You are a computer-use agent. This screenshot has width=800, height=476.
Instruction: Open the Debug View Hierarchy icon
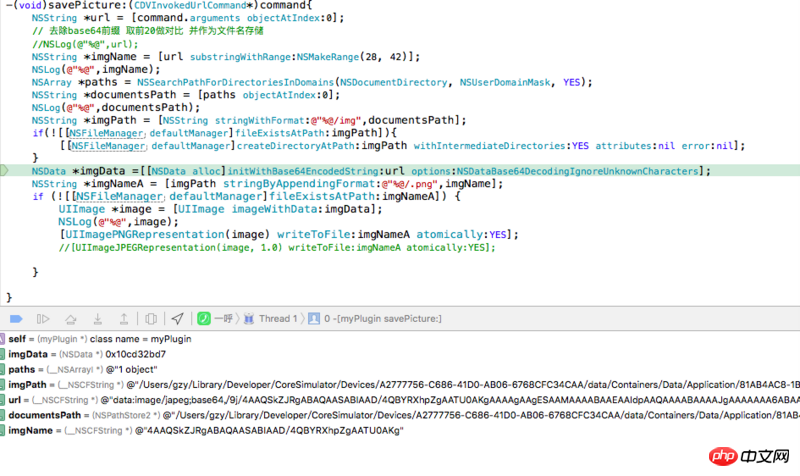tap(150, 318)
